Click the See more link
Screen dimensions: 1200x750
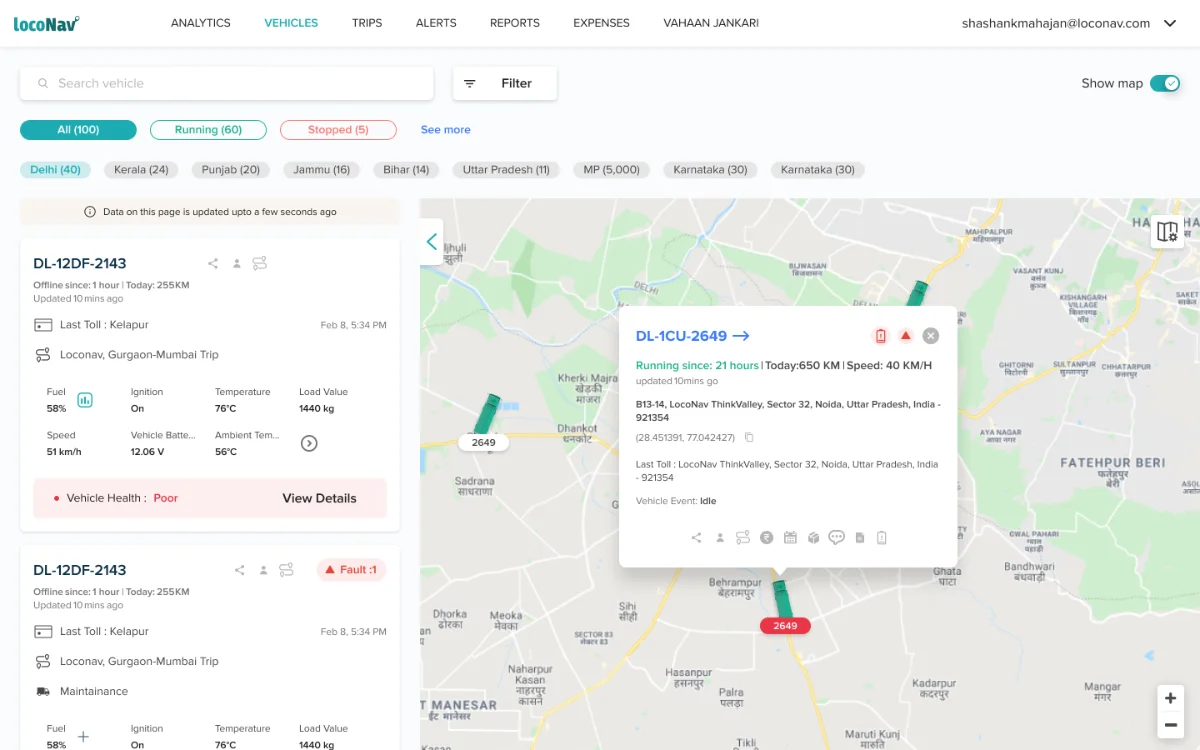(445, 130)
